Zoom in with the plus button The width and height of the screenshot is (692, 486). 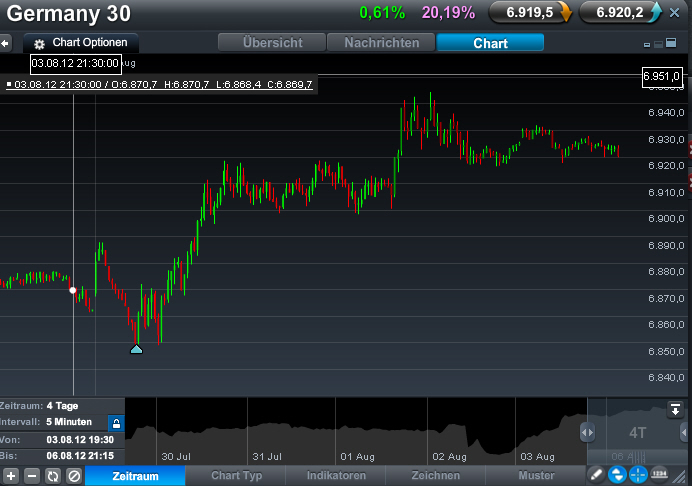[11, 476]
